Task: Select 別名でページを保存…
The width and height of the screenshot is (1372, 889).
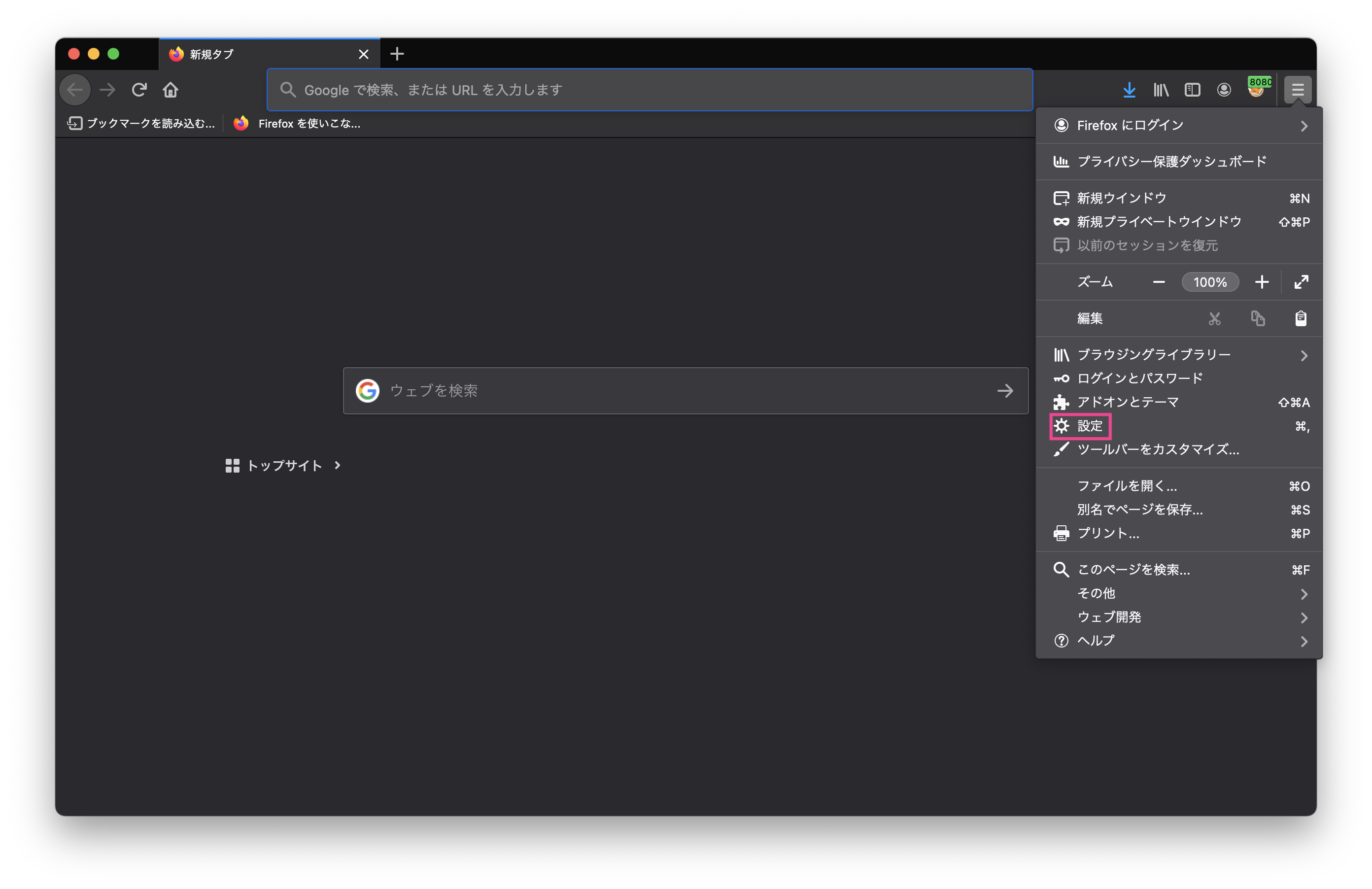Action: click(1179, 510)
